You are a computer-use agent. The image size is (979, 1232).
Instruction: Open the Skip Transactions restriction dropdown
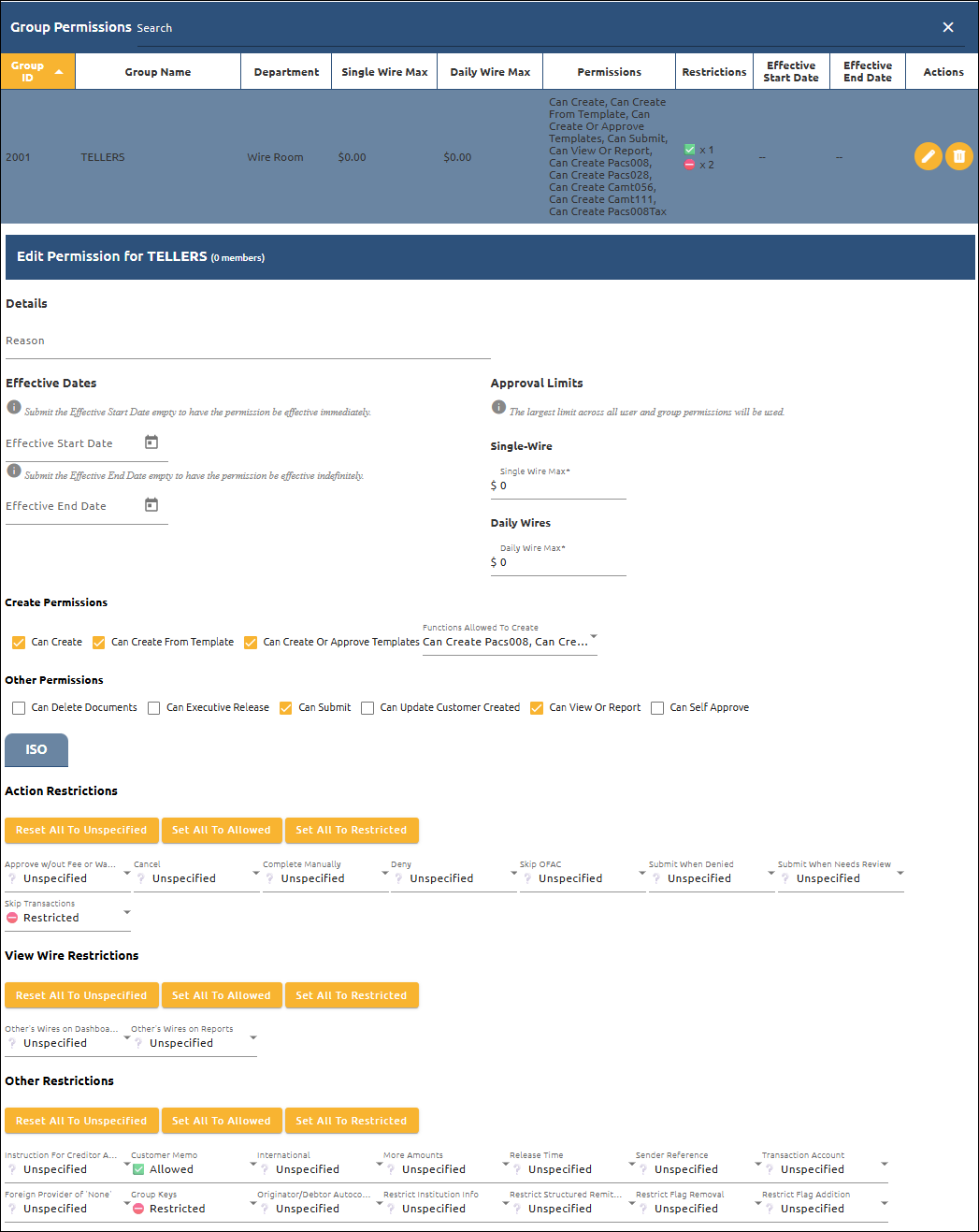pos(127,912)
